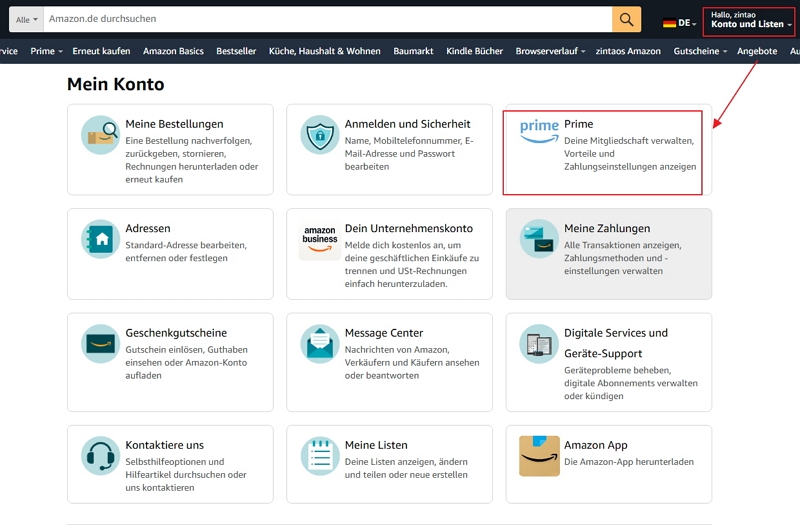Expand the Alle search category dropdown

tap(28, 20)
